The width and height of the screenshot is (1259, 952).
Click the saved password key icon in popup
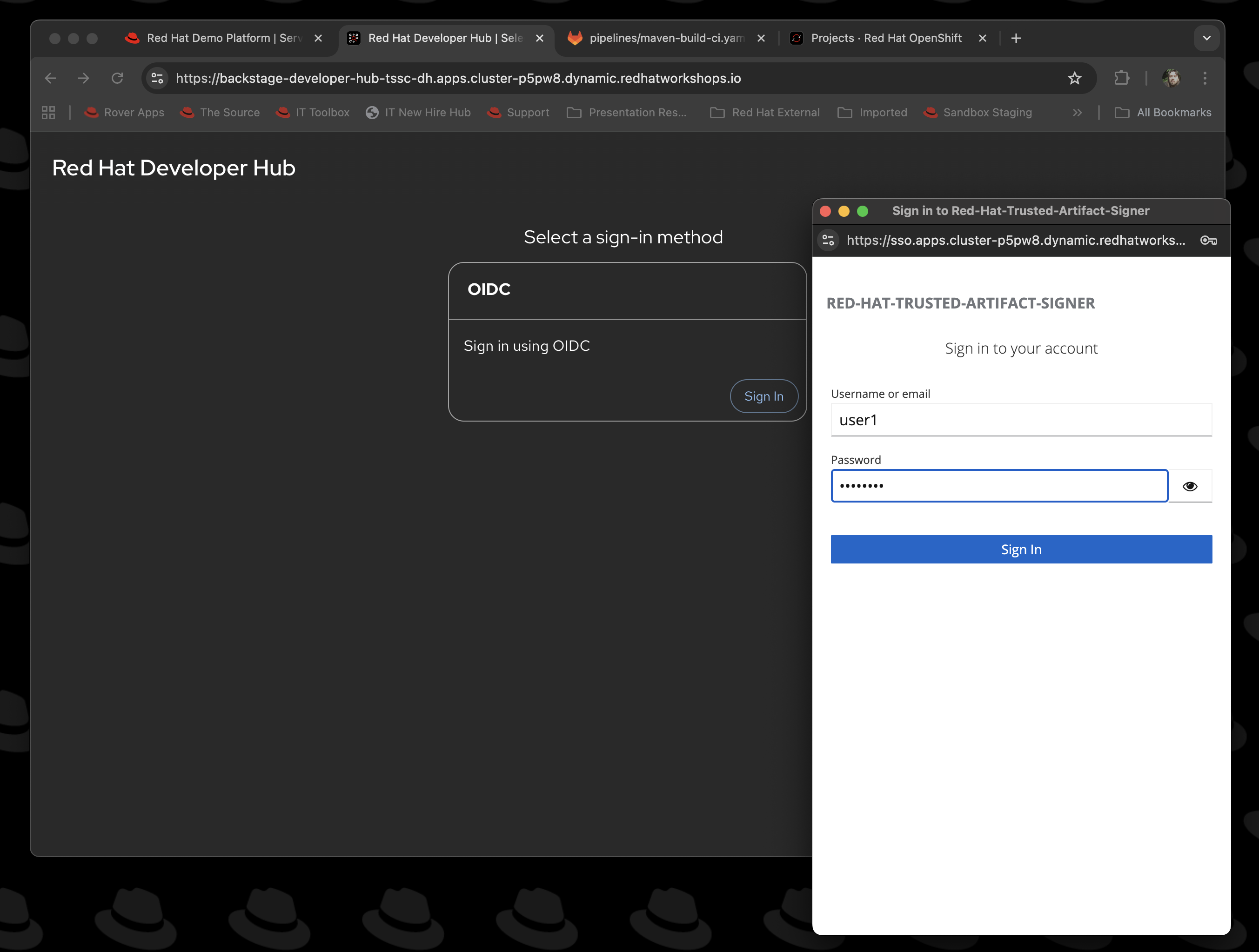click(1208, 240)
